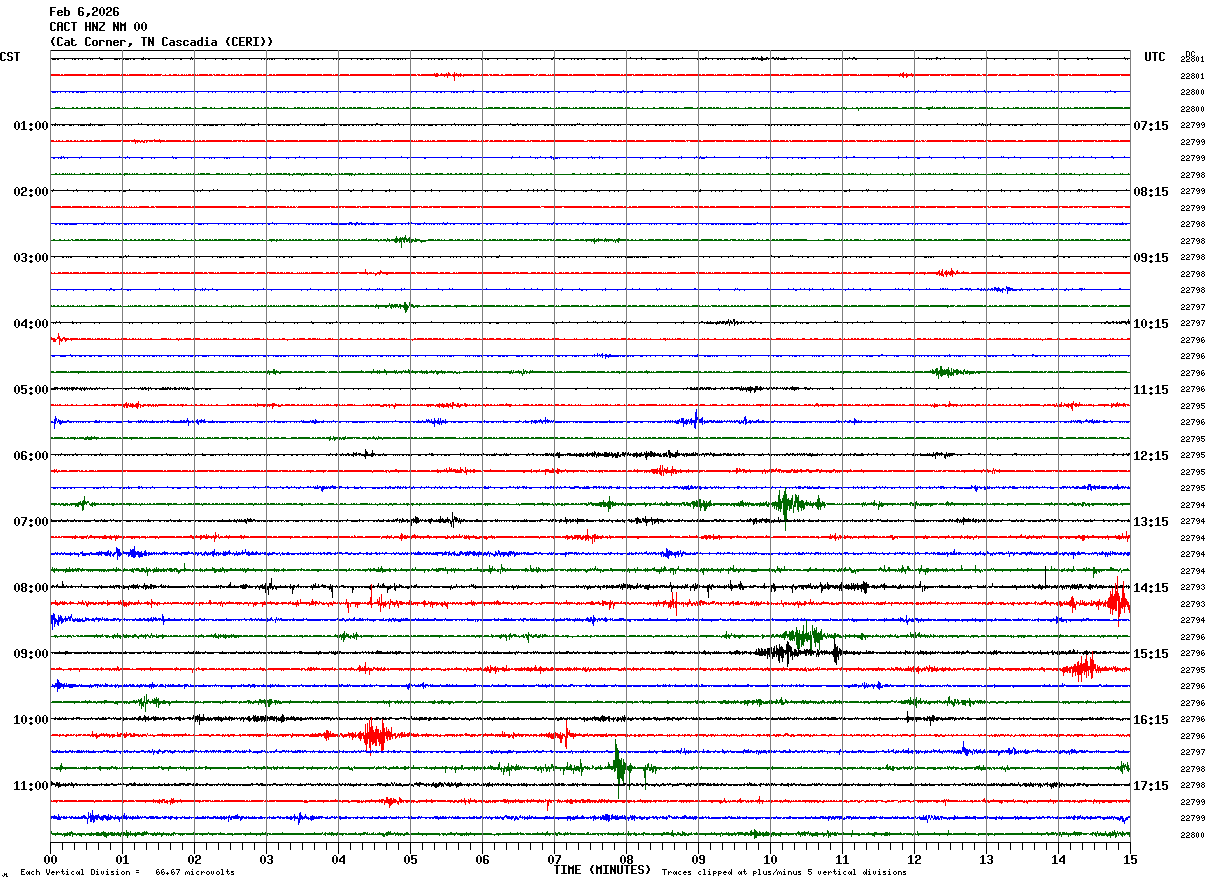
Task: Click the Cat Corner, TN Cascadia (CERI) subtitle
Action: tap(161, 42)
